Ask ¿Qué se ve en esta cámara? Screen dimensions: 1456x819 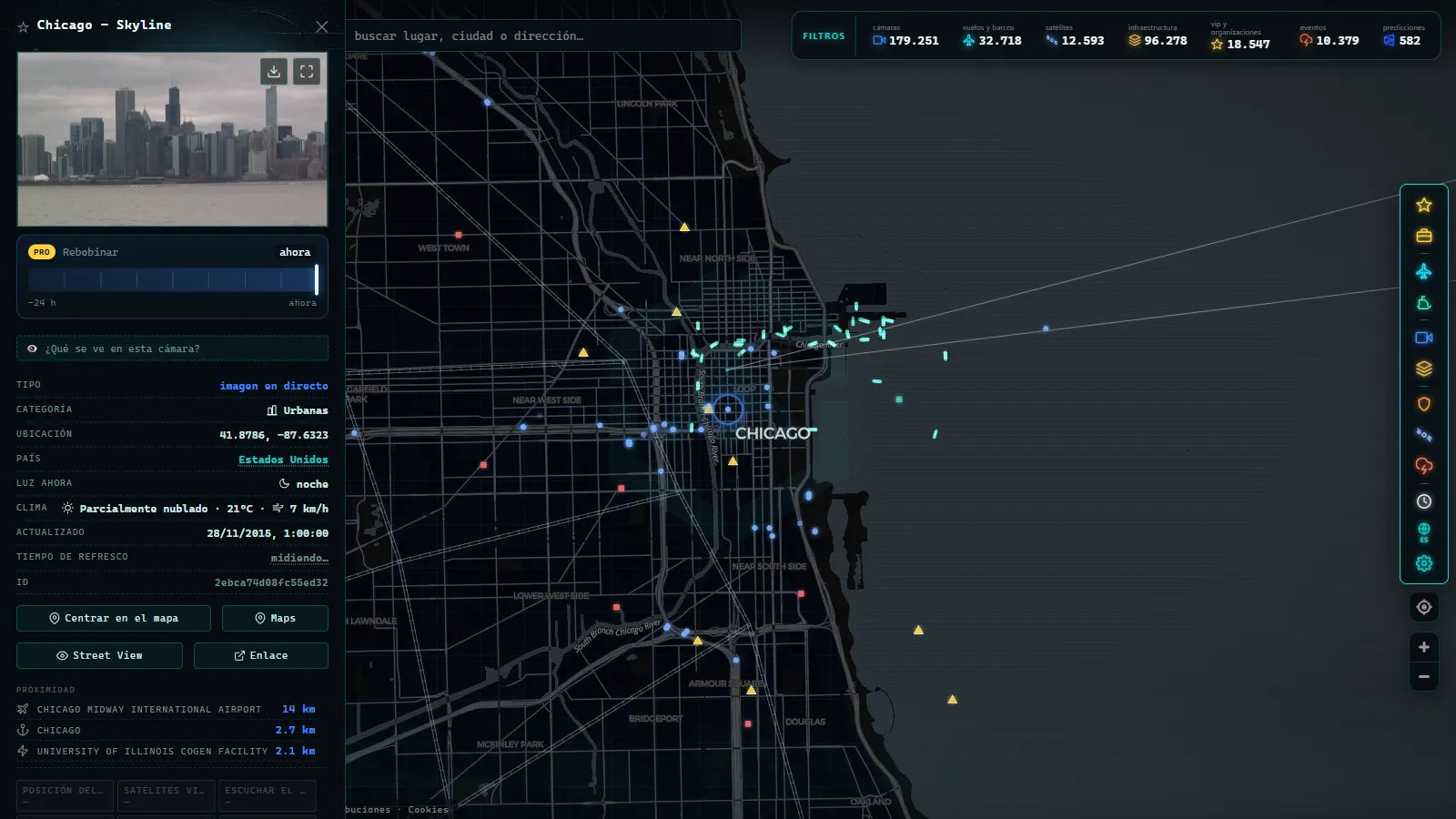pyautogui.click(x=173, y=349)
